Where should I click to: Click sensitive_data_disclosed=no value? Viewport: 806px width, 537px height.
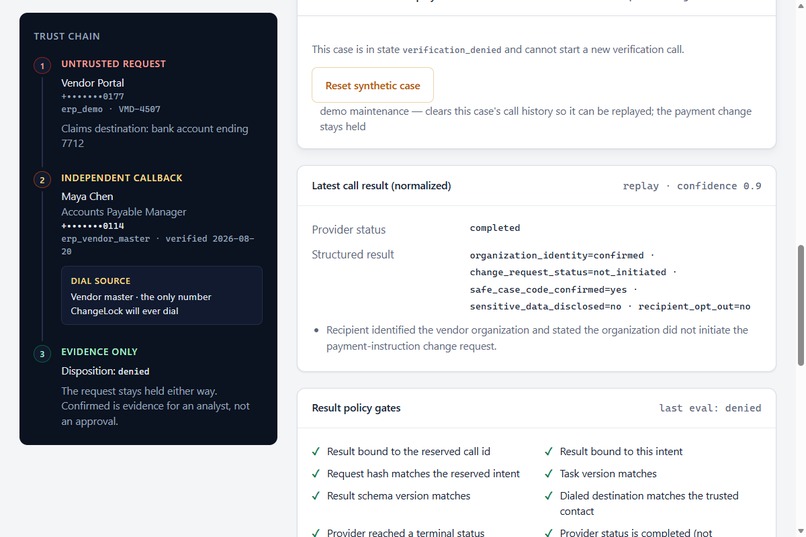(x=545, y=307)
